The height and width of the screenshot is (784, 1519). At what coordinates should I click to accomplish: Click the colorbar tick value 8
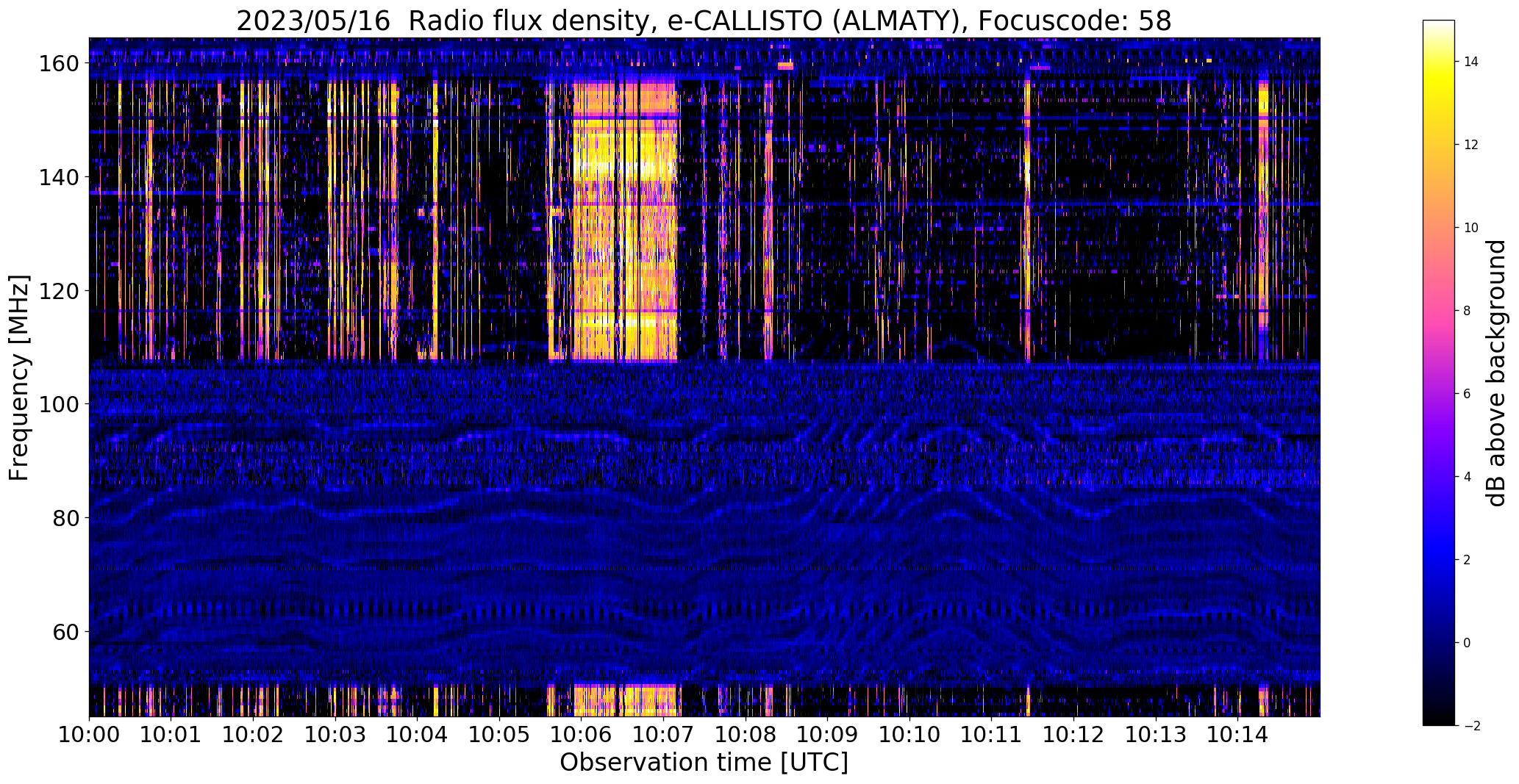click(x=1468, y=312)
